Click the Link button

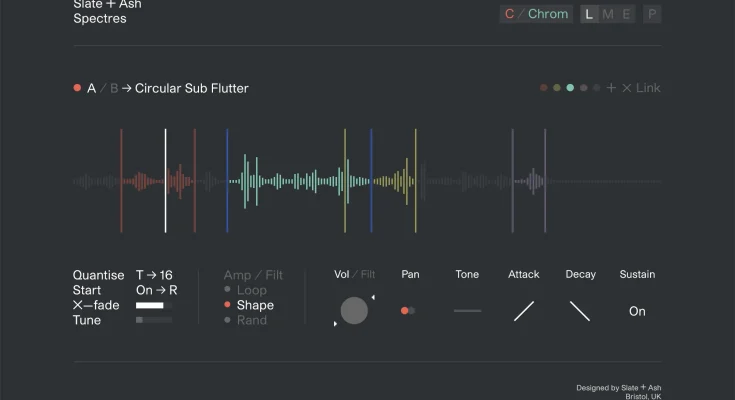coord(648,88)
